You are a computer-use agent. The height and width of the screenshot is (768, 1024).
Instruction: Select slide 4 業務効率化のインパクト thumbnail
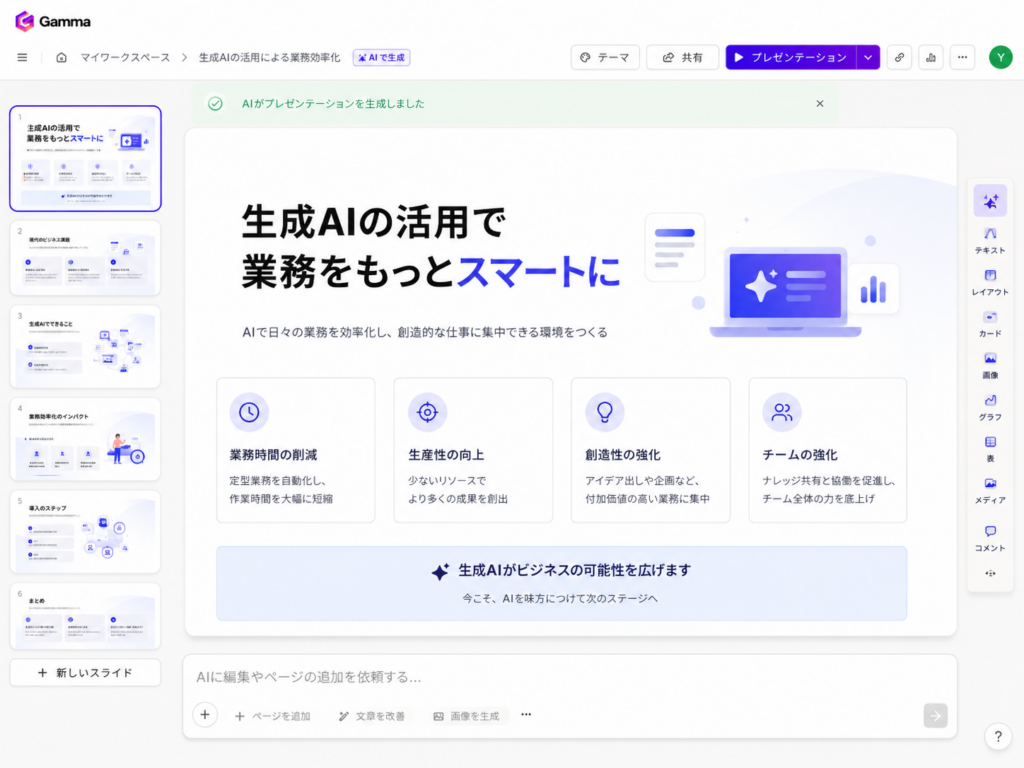(x=86, y=439)
